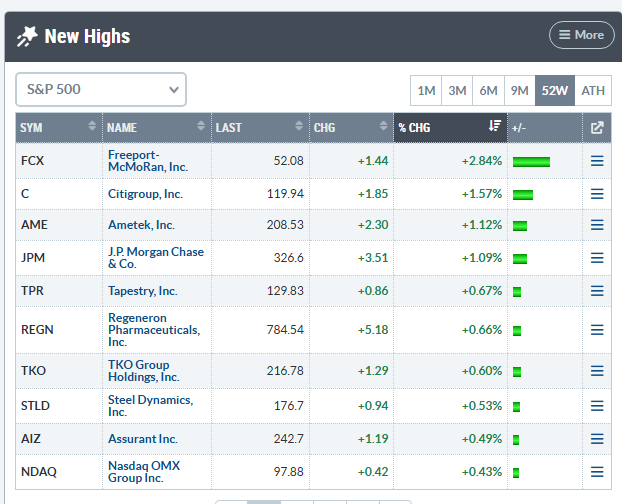Image resolution: width=622 pixels, height=504 pixels.
Task: Select the 1M period tab
Action: [426, 90]
